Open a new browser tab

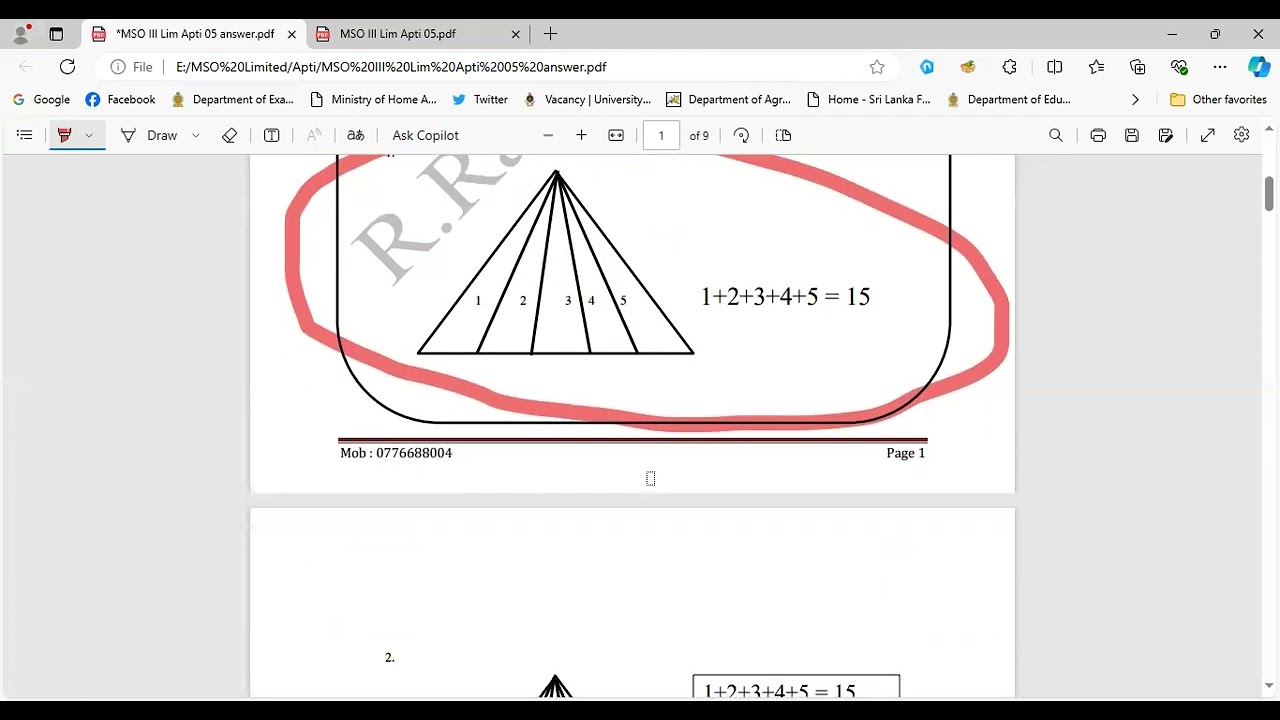pyautogui.click(x=550, y=34)
